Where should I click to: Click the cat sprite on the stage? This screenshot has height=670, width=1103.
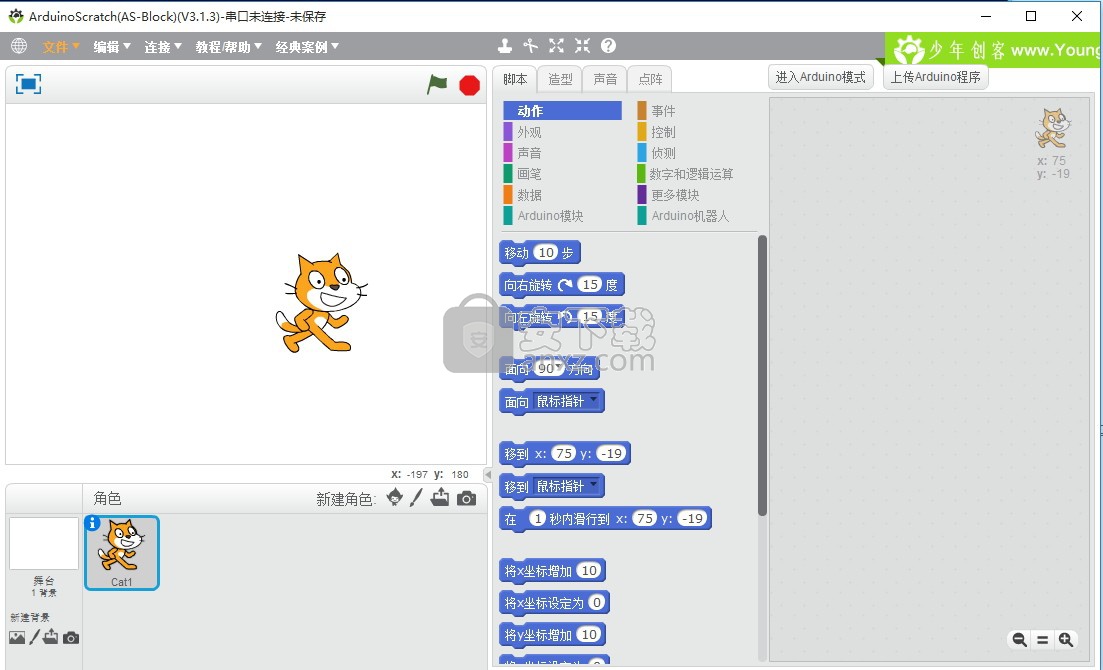[x=321, y=303]
